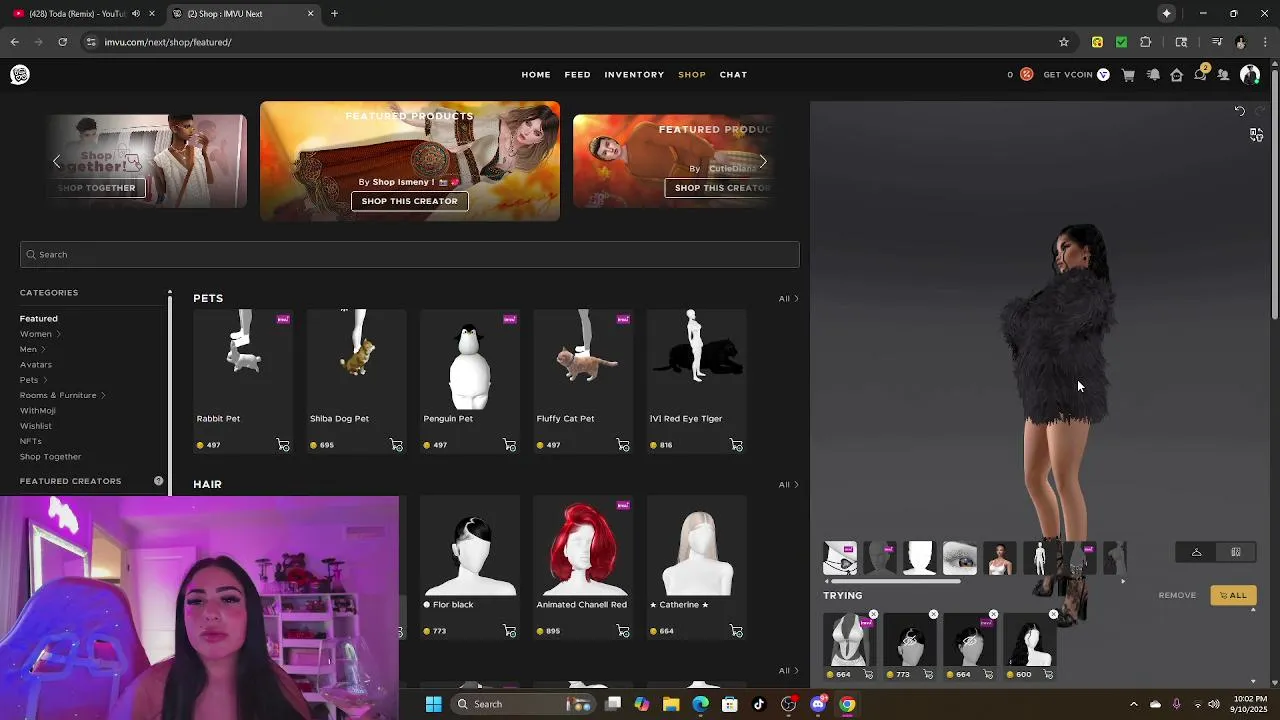1280x720 pixels.
Task: Open the Featured Creators help icon
Action: (158, 481)
